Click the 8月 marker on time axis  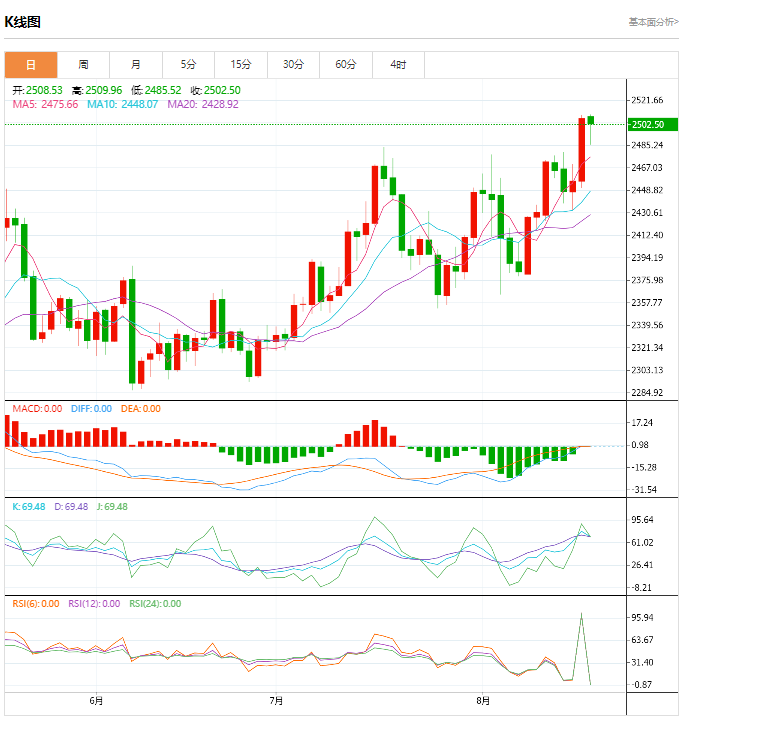[483, 701]
